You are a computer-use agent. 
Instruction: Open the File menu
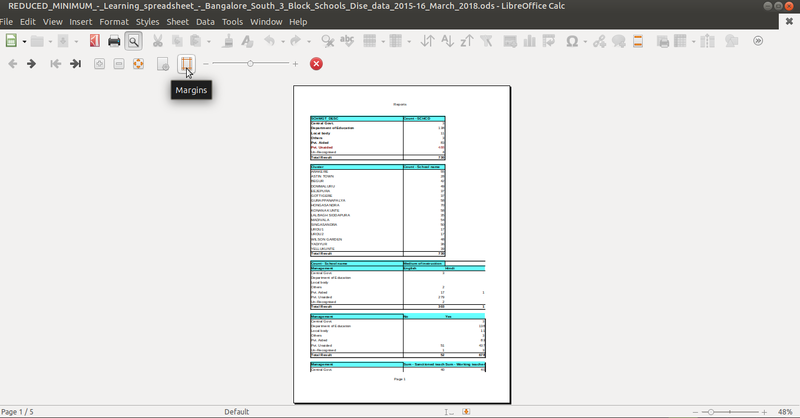[6, 22]
